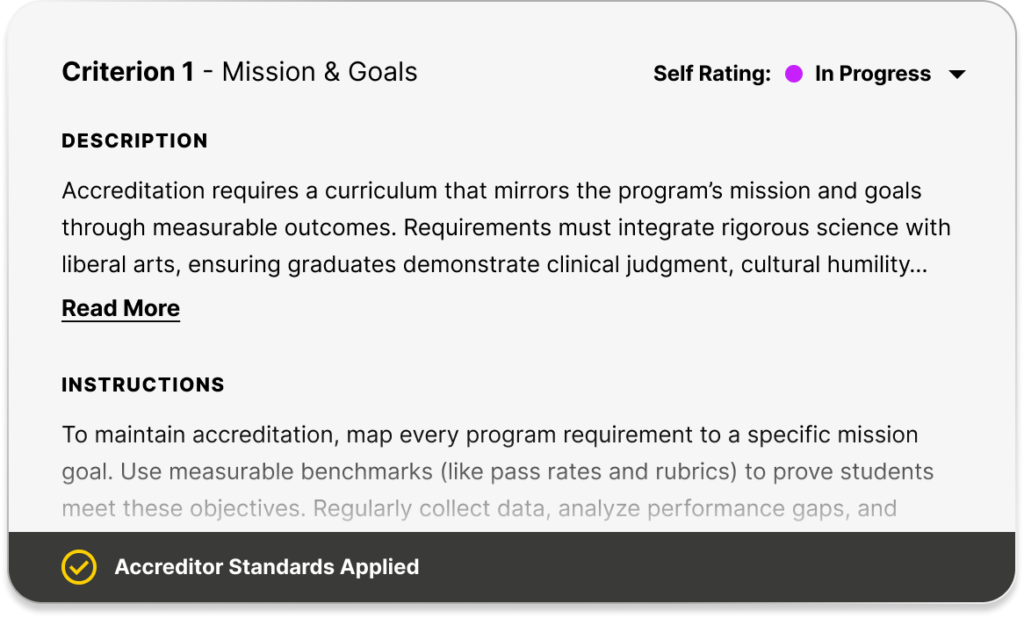Click the INSTRUCTIONS section heading
Screen dimensions: 1024x618
coord(143,385)
